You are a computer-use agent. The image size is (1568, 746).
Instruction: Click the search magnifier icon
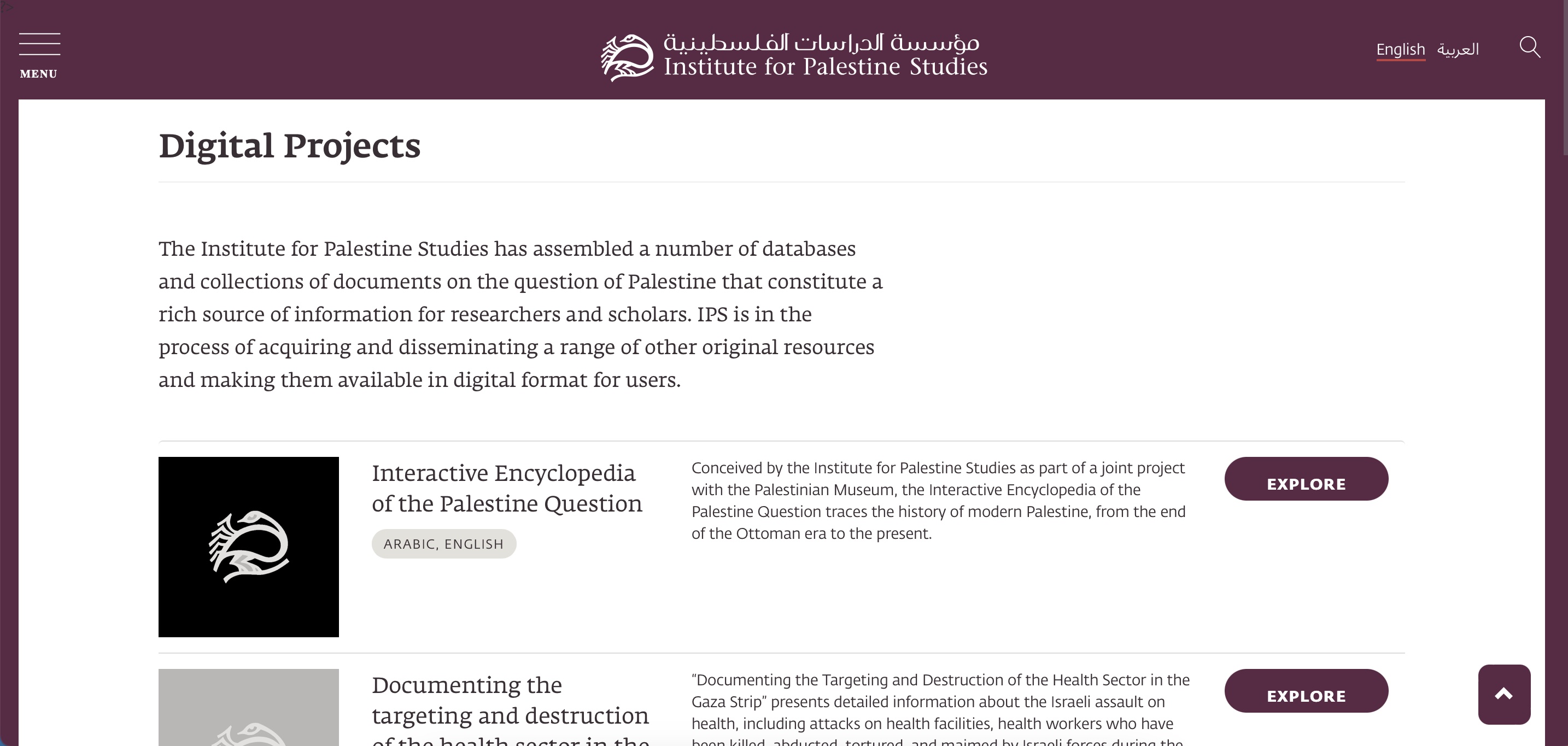(1529, 48)
